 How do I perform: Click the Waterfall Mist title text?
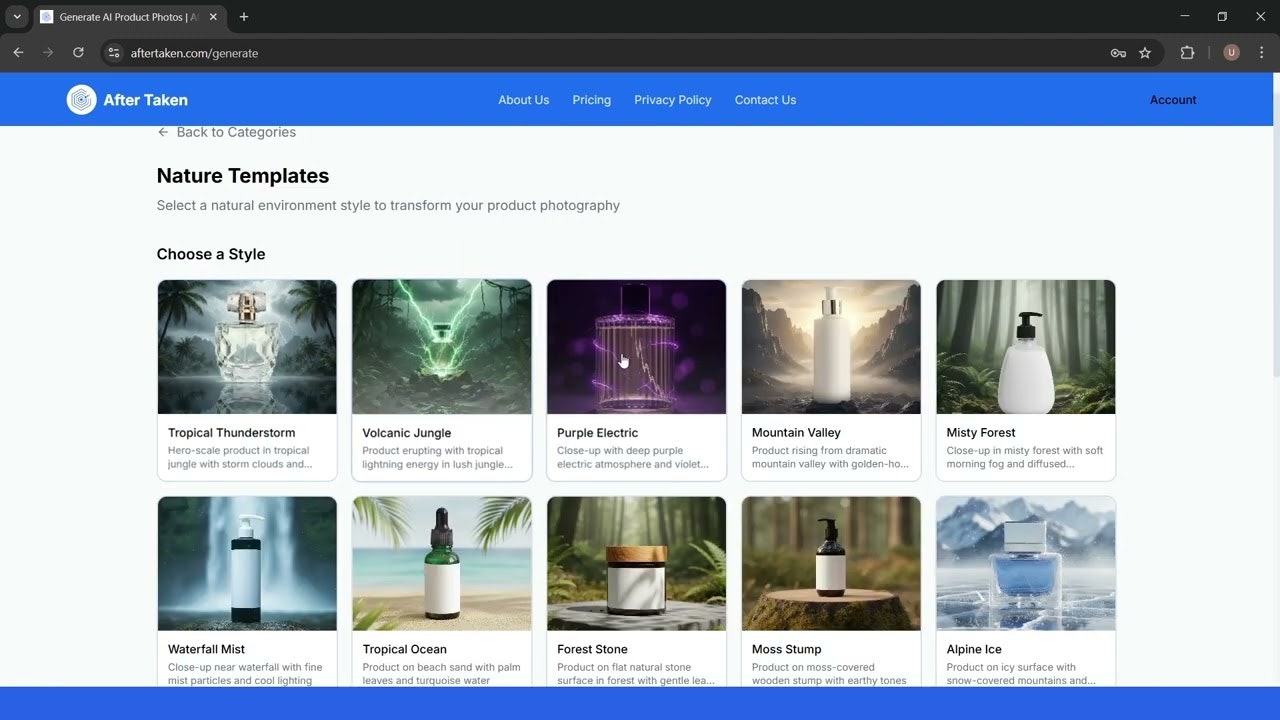(207, 650)
